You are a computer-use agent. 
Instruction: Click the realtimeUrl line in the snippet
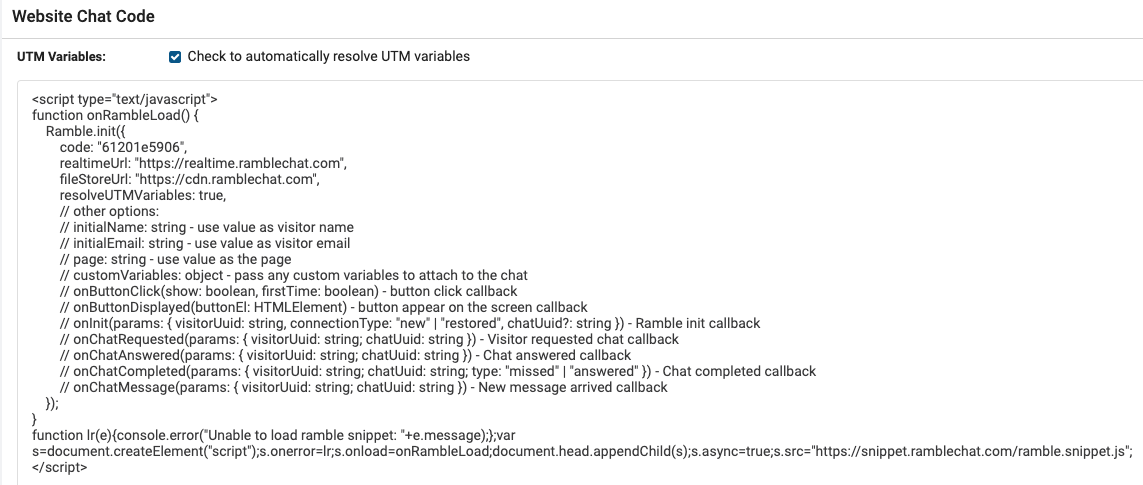(x=203, y=163)
